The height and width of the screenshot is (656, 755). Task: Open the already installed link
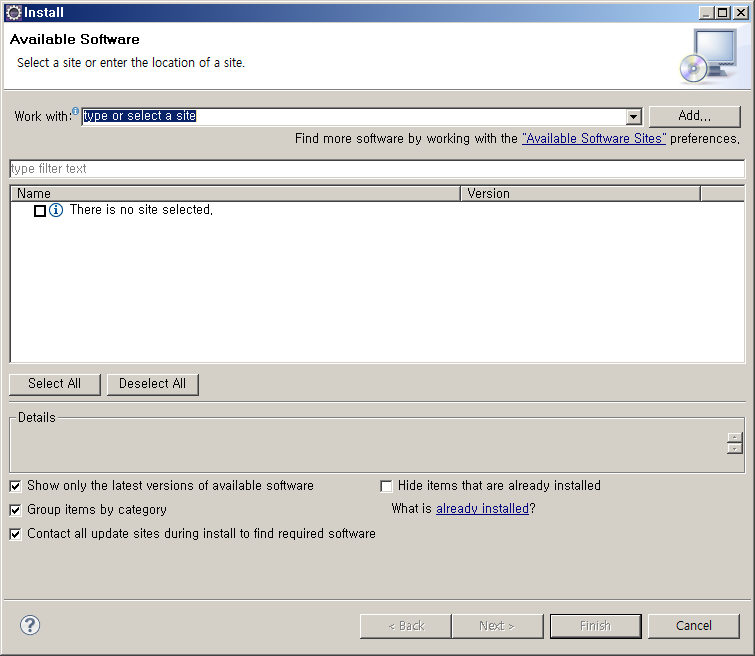(482, 509)
